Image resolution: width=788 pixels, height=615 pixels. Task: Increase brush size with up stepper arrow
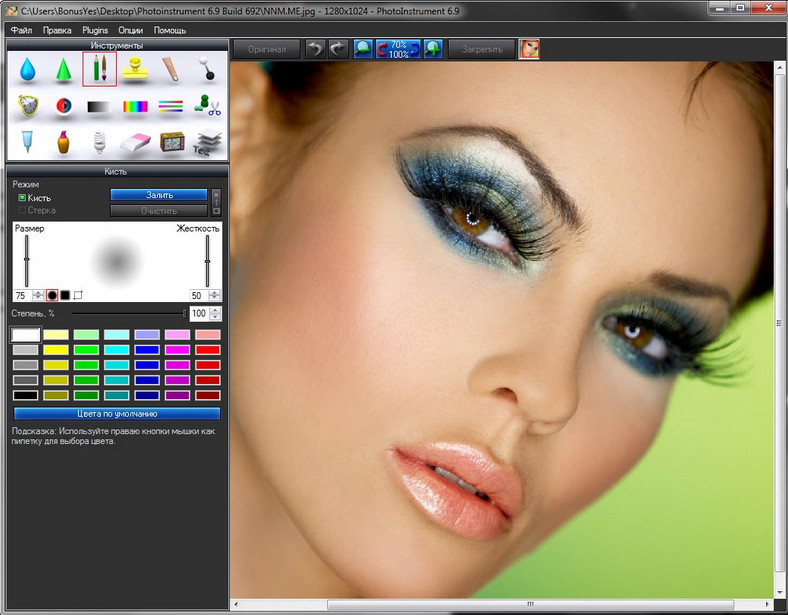[38, 292]
